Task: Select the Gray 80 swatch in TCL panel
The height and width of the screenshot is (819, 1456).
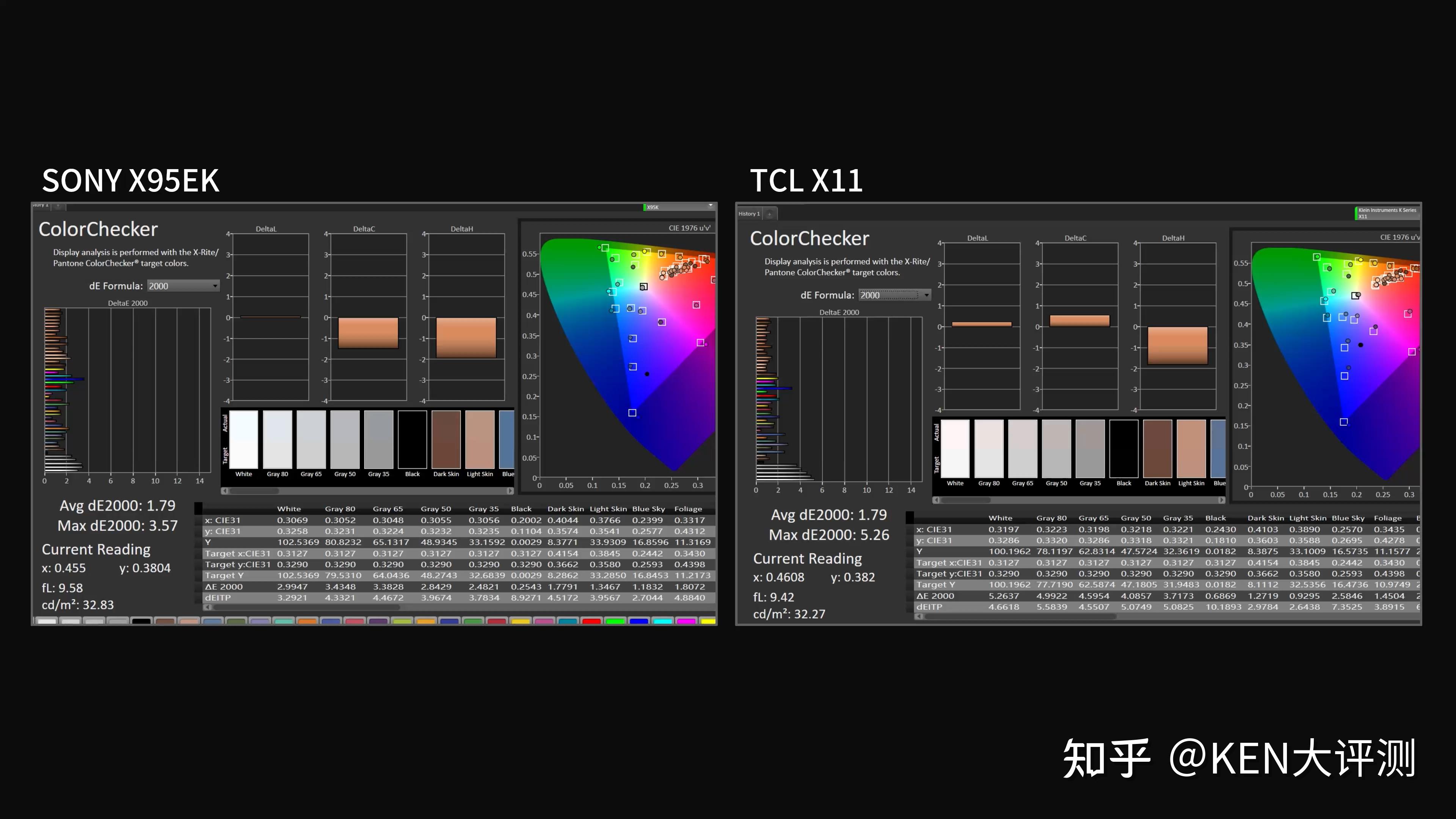Action: click(x=989, y=448)
